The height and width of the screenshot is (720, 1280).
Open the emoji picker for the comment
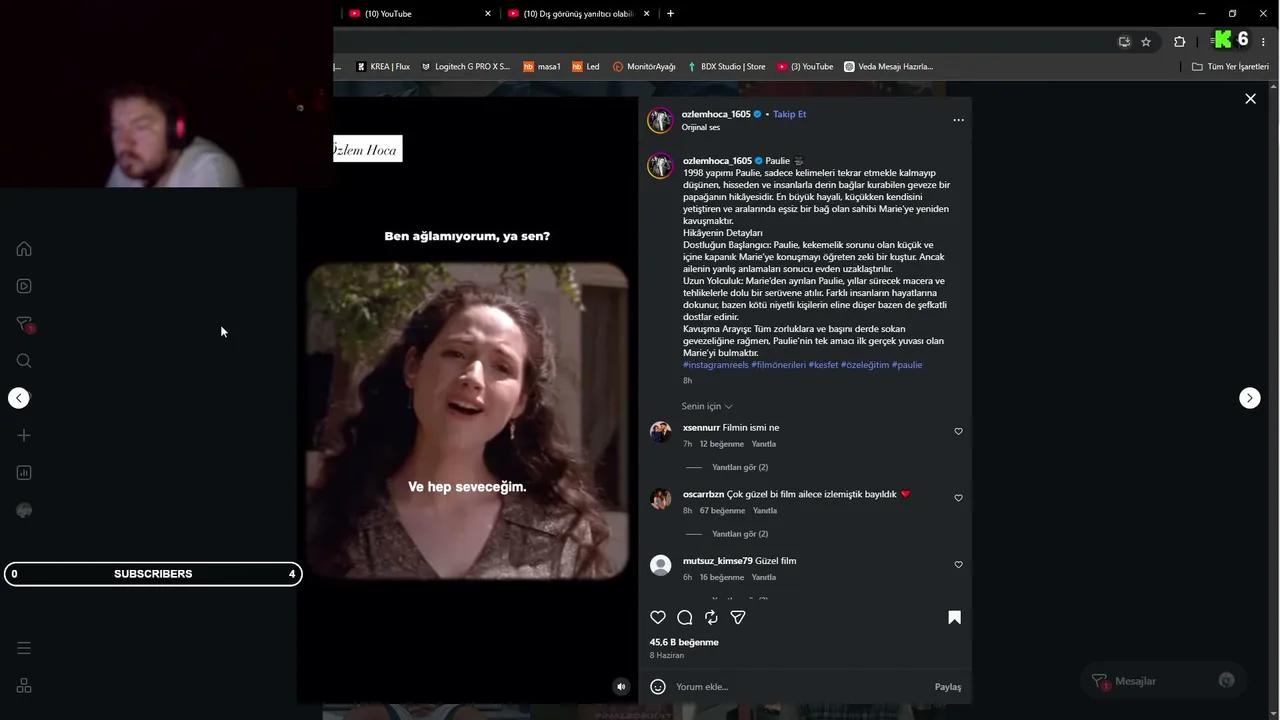[658, 687]
